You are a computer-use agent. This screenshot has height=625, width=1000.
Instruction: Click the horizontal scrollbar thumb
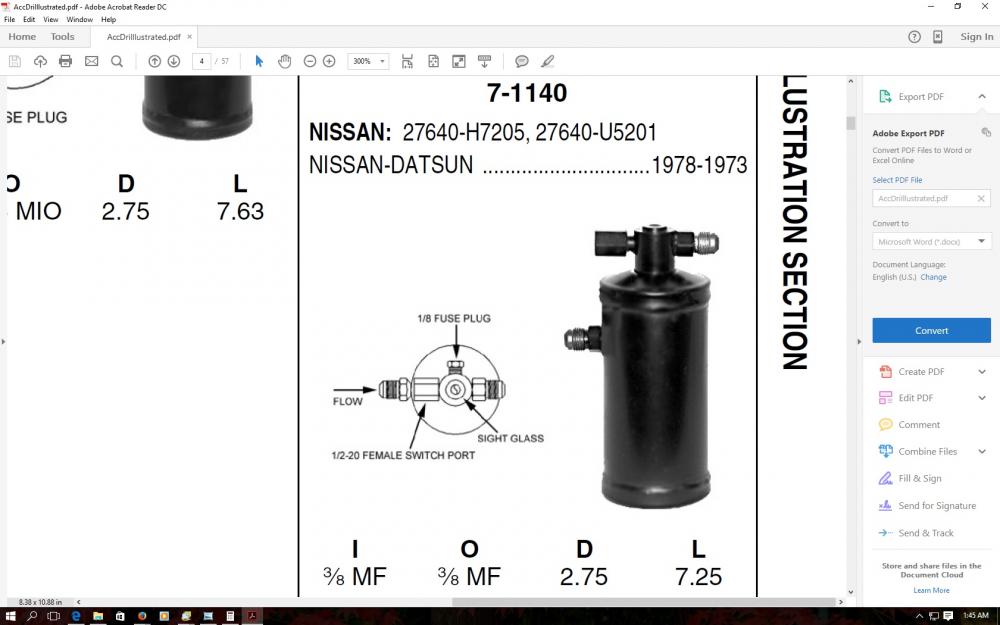tap(643, 601)
